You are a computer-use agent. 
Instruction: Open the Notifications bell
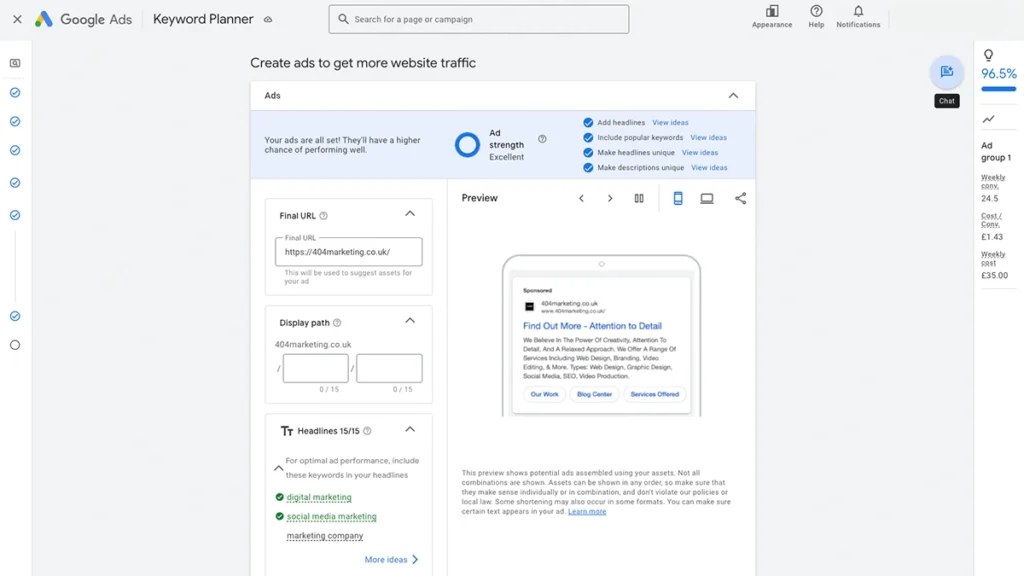[858, 16]
